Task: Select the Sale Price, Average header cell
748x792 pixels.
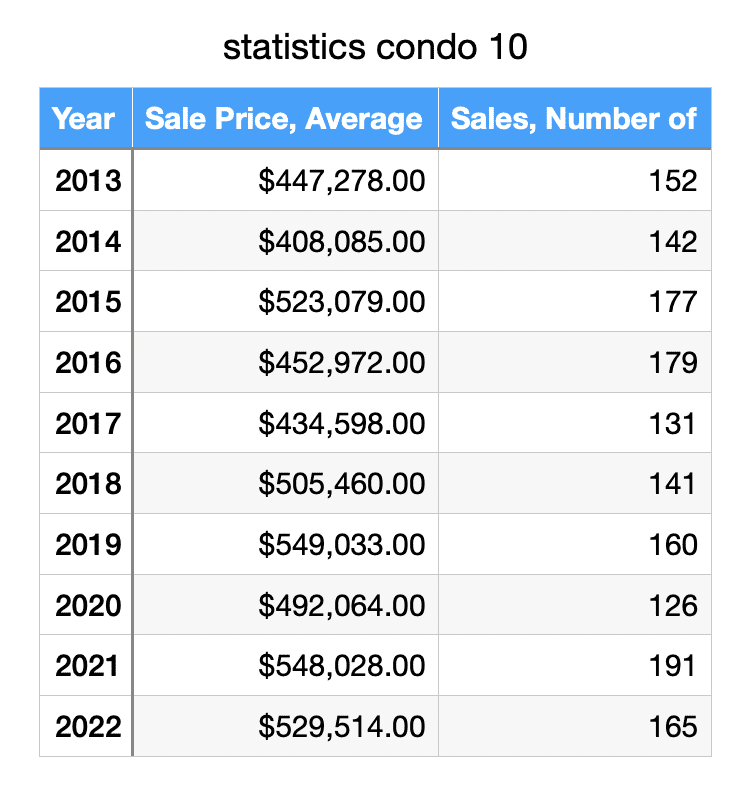Action: 284,119
